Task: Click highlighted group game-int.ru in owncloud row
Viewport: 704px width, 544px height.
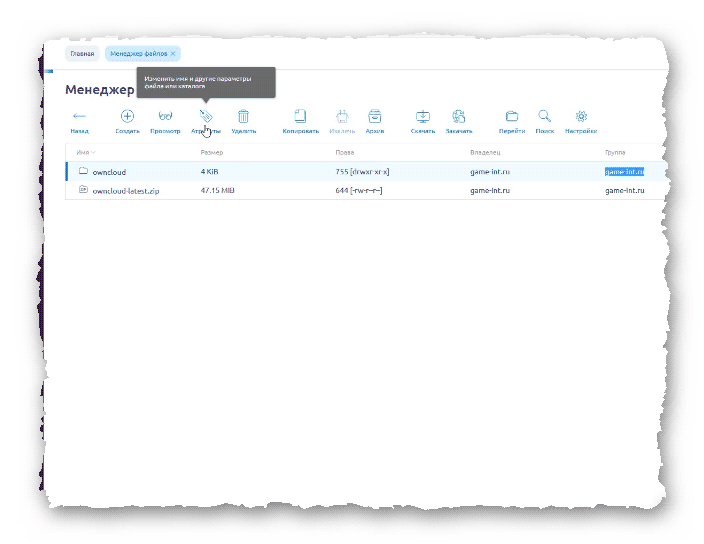Action: pyautogui.click(x=625, y=171)
